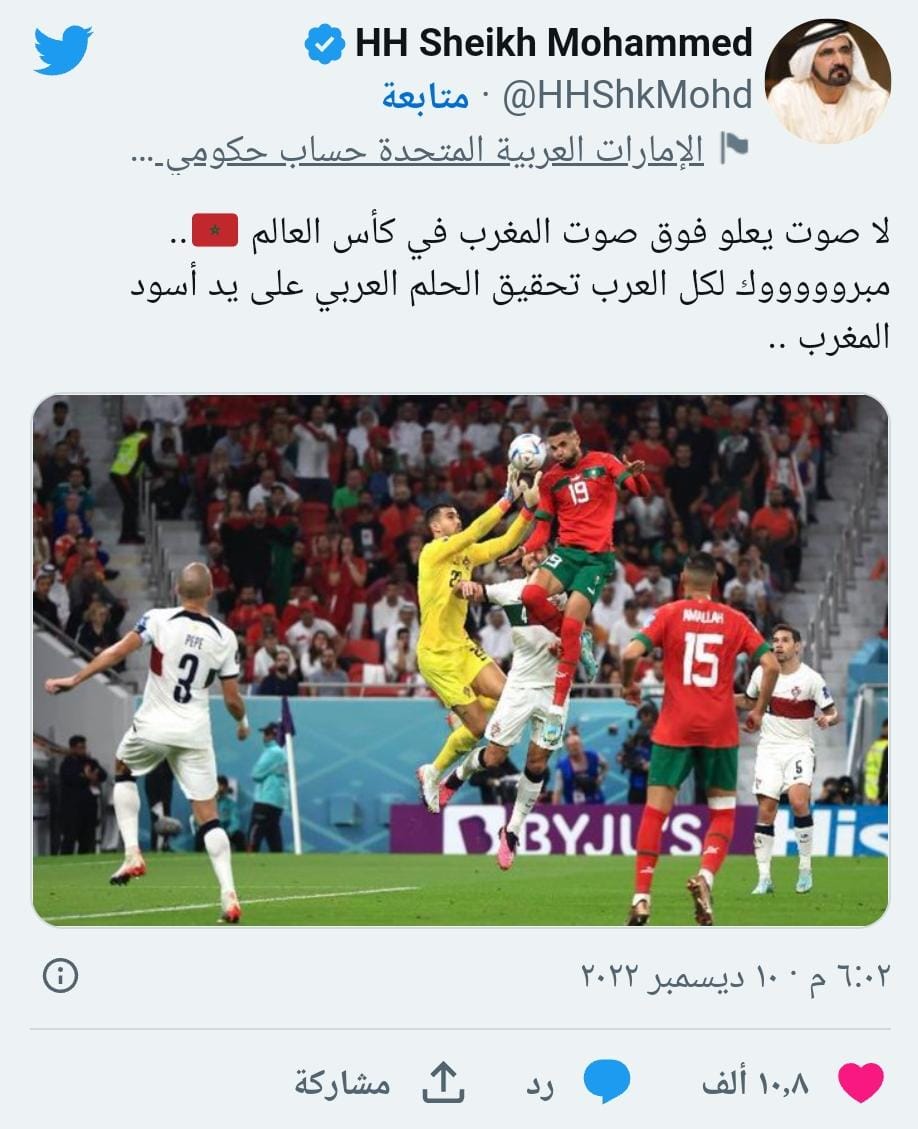Open the @HHShkMohd handle link
918x1129 pixels.
[627, 95]
